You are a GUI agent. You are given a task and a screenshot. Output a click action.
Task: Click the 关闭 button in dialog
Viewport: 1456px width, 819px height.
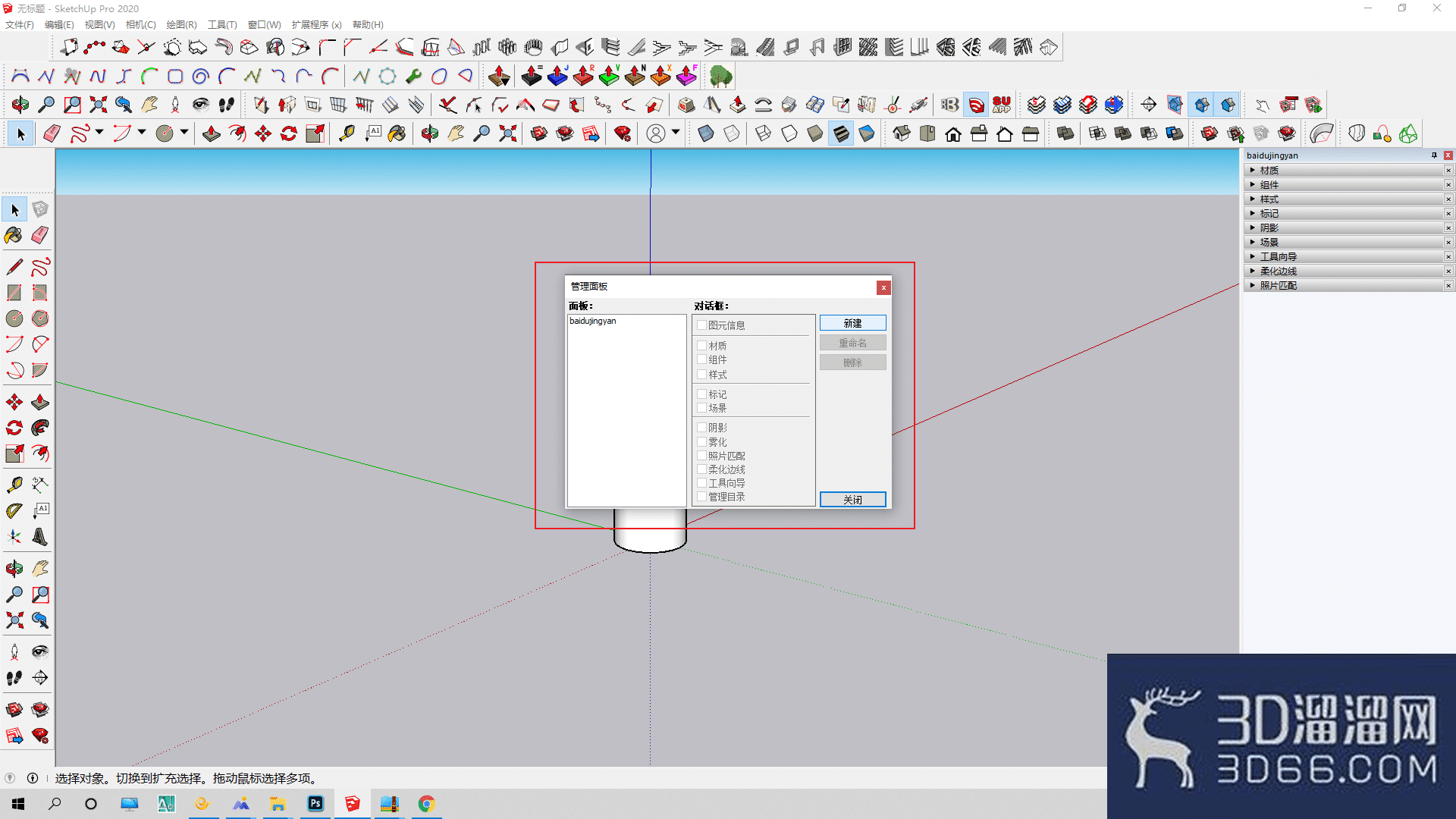[x=852, y=499]
